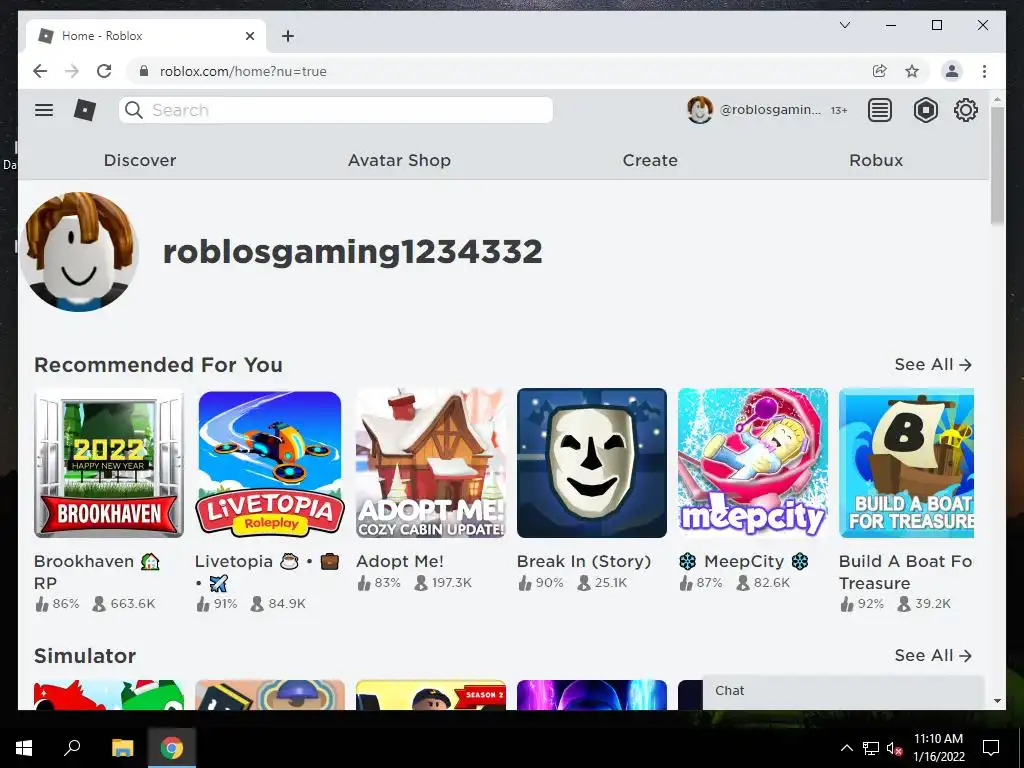Screen dimensions: 1024x768
Task: See All recommended games
Action: pos(933,364)
